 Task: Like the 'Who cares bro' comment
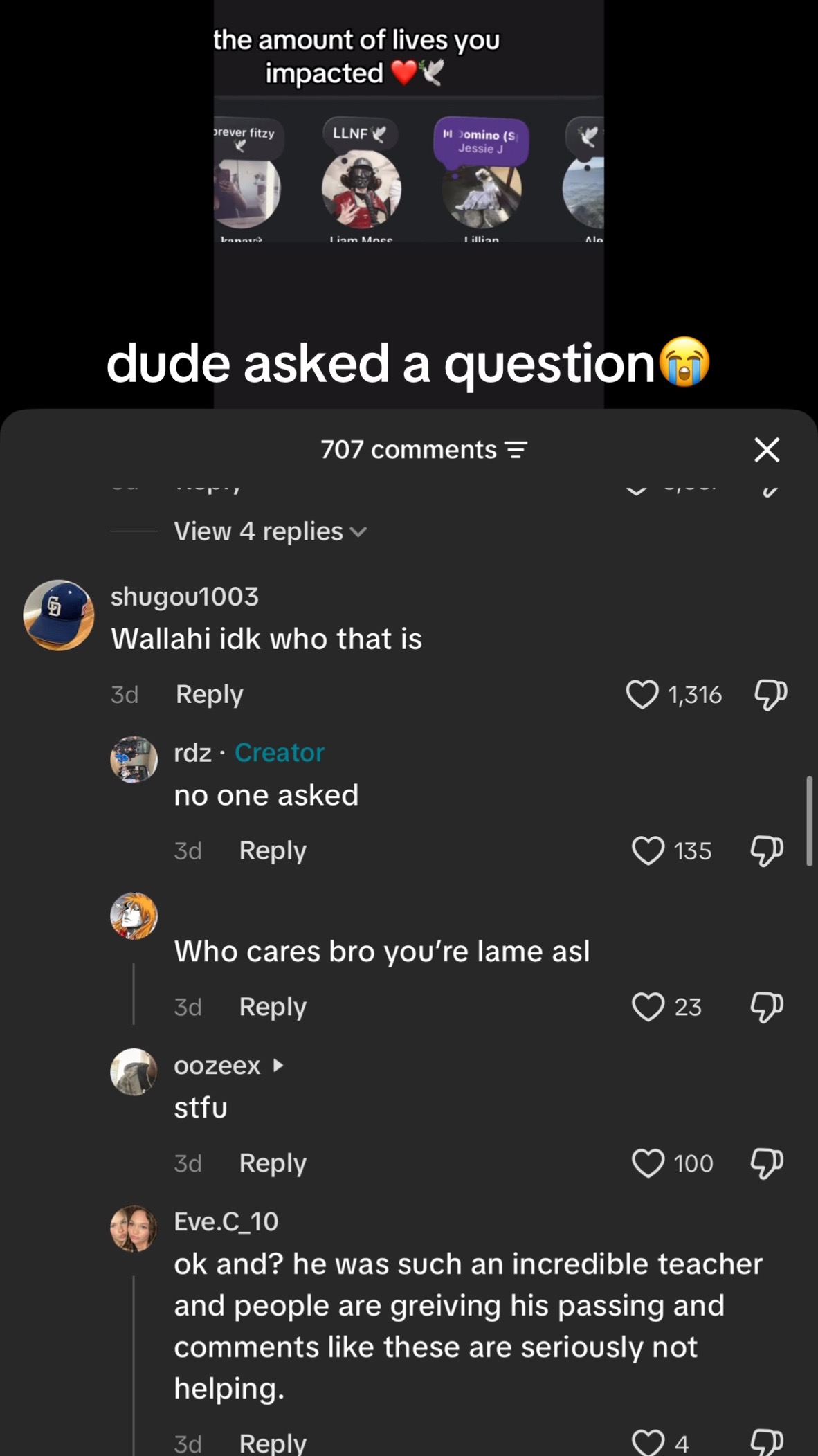pyautogui.click(x=648, y=1007)
